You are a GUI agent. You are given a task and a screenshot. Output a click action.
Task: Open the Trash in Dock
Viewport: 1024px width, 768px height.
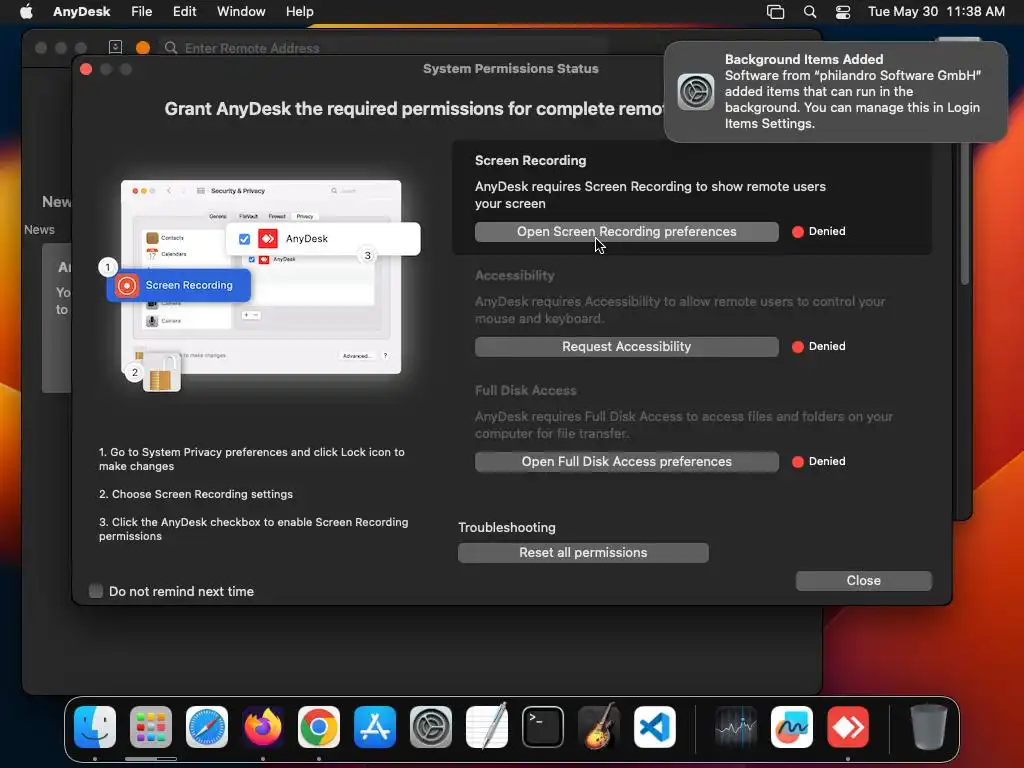929,727
